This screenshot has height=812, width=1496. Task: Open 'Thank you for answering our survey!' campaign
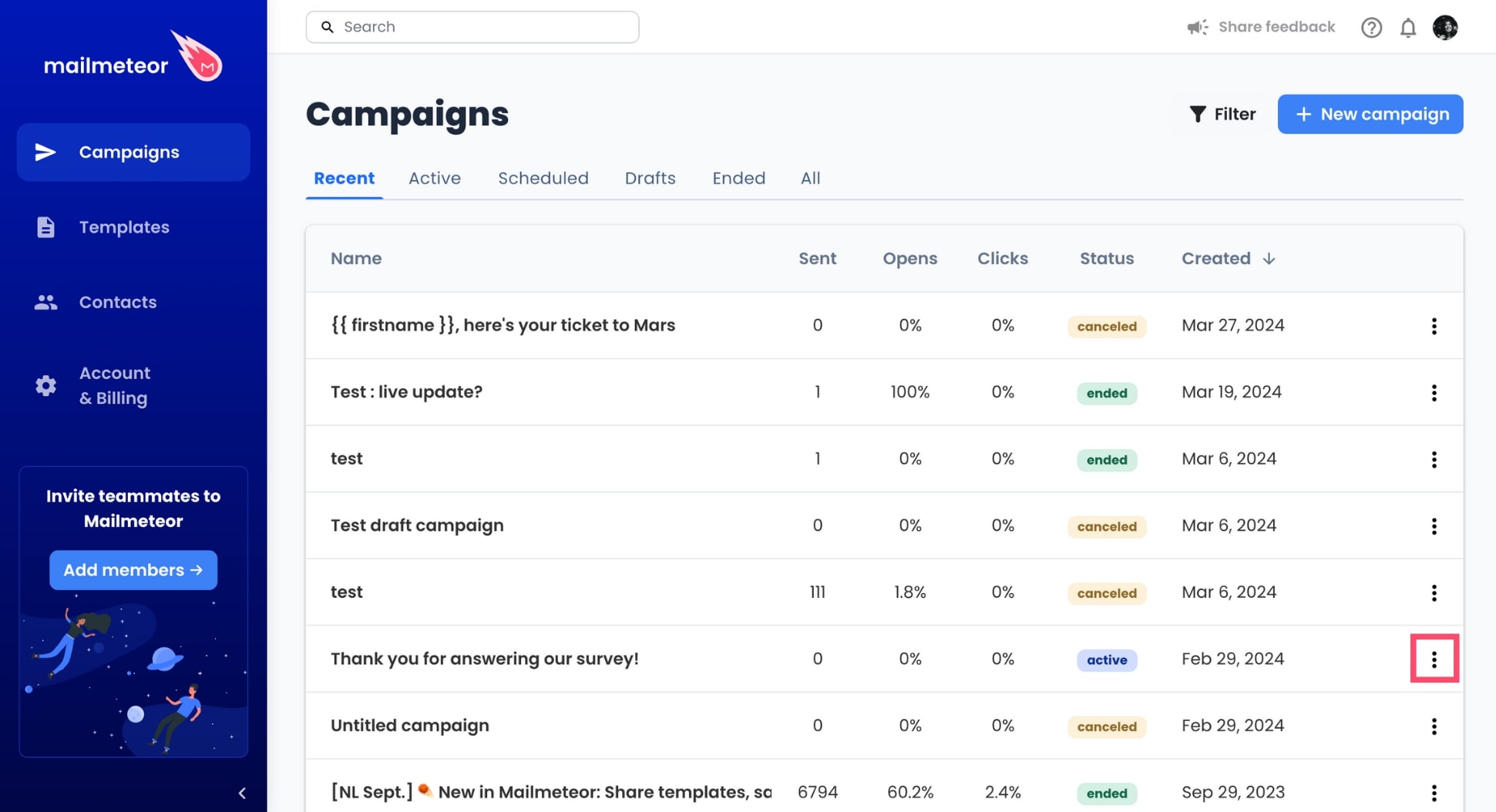coord(485,659)
